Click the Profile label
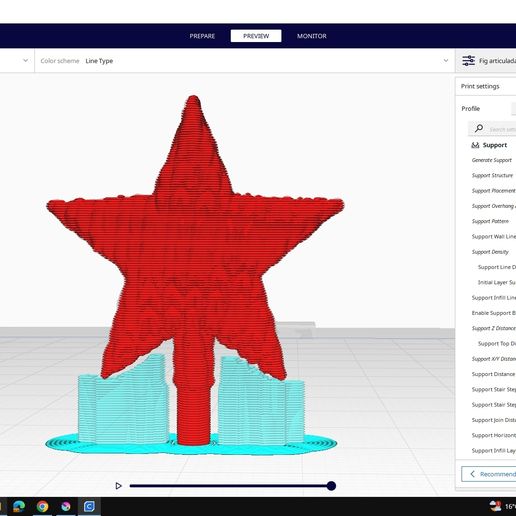 tap(470, 109)
